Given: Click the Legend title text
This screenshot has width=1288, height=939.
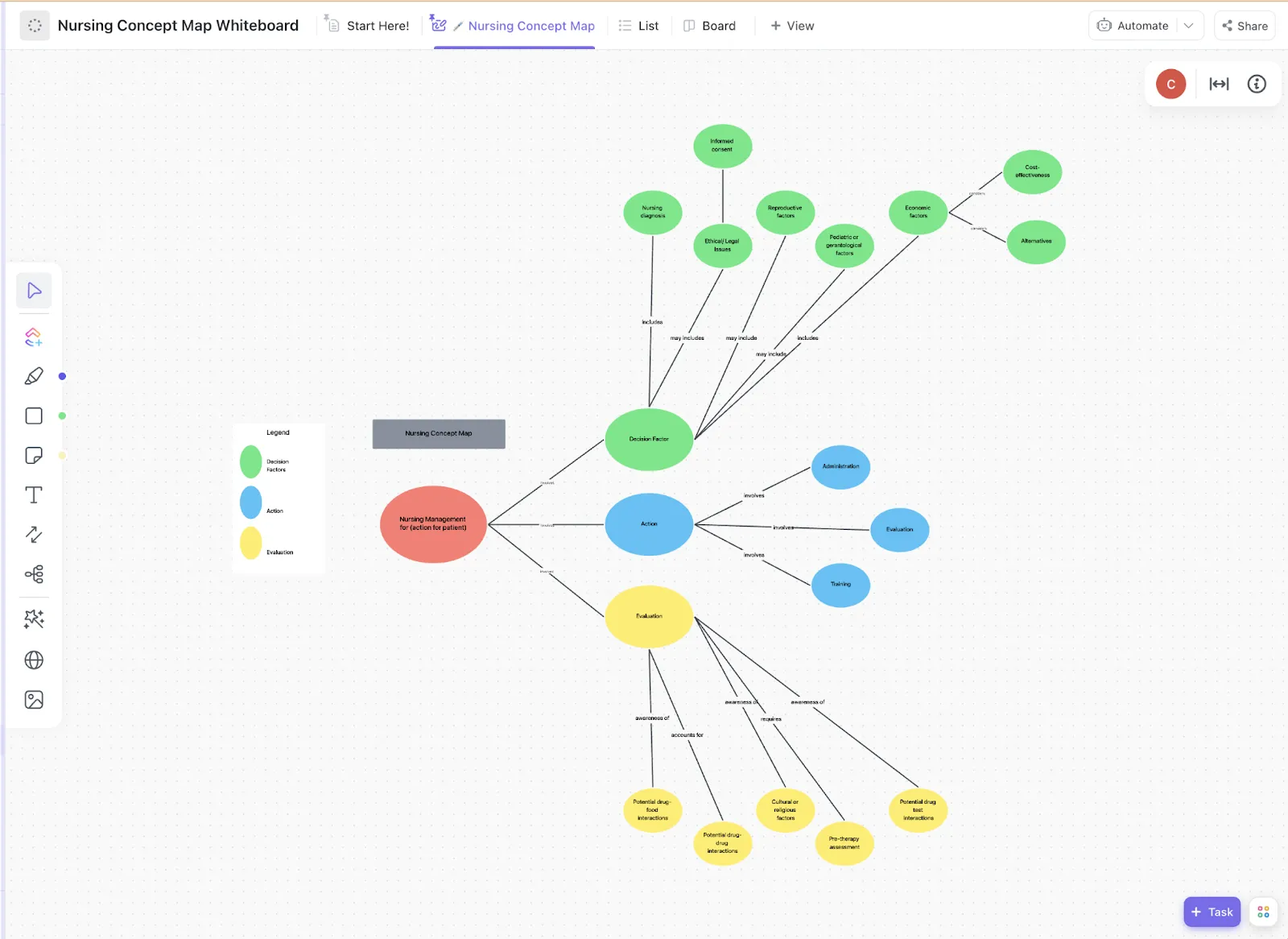Looking at the screenshot, I should point(278,432).
